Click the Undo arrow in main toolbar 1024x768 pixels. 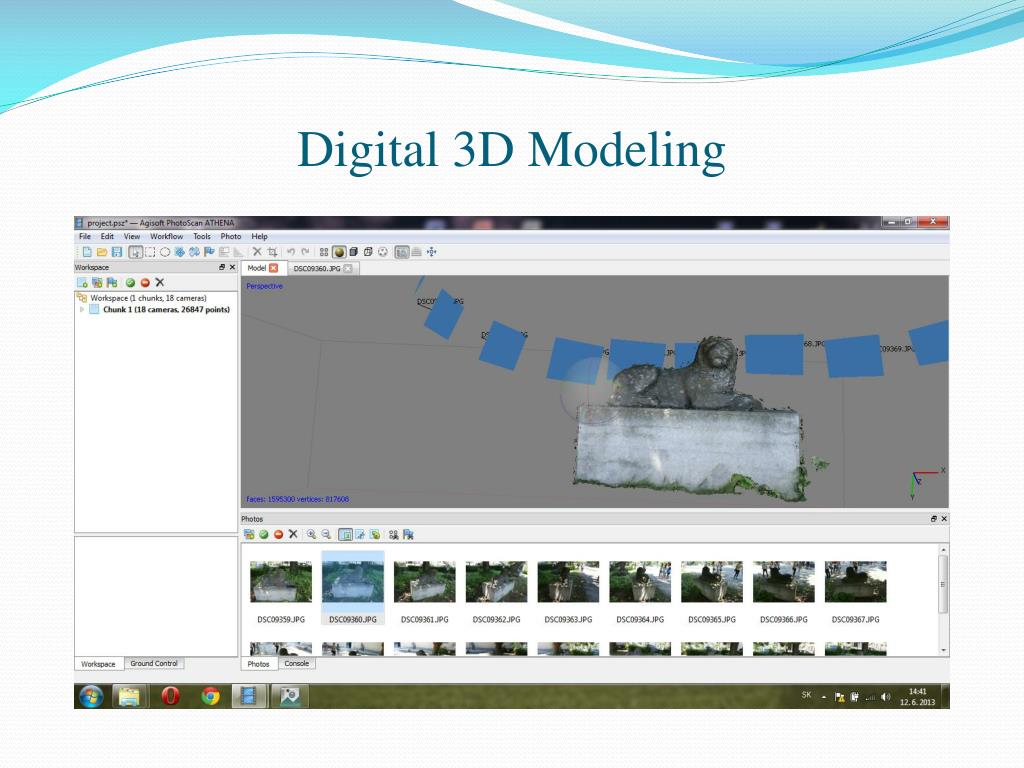point(291,252)
